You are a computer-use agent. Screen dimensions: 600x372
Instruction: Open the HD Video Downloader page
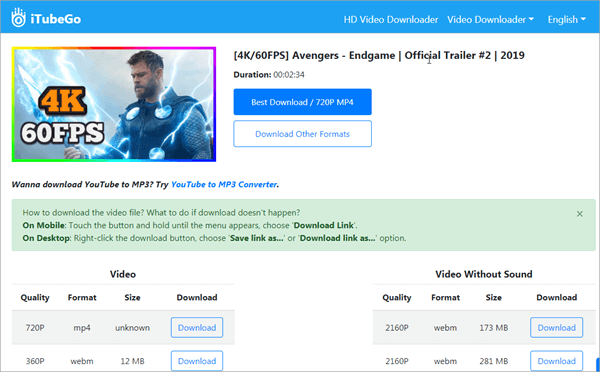(x=391, y=20)
